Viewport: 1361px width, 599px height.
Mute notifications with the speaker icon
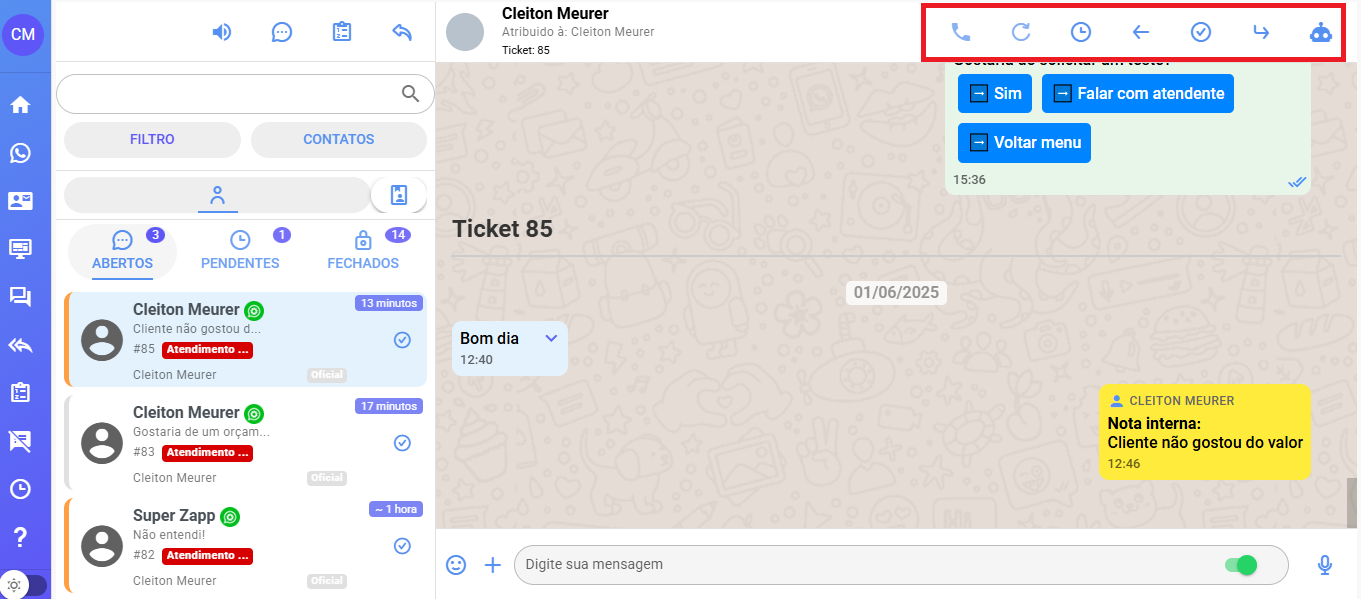click(222, 32)
